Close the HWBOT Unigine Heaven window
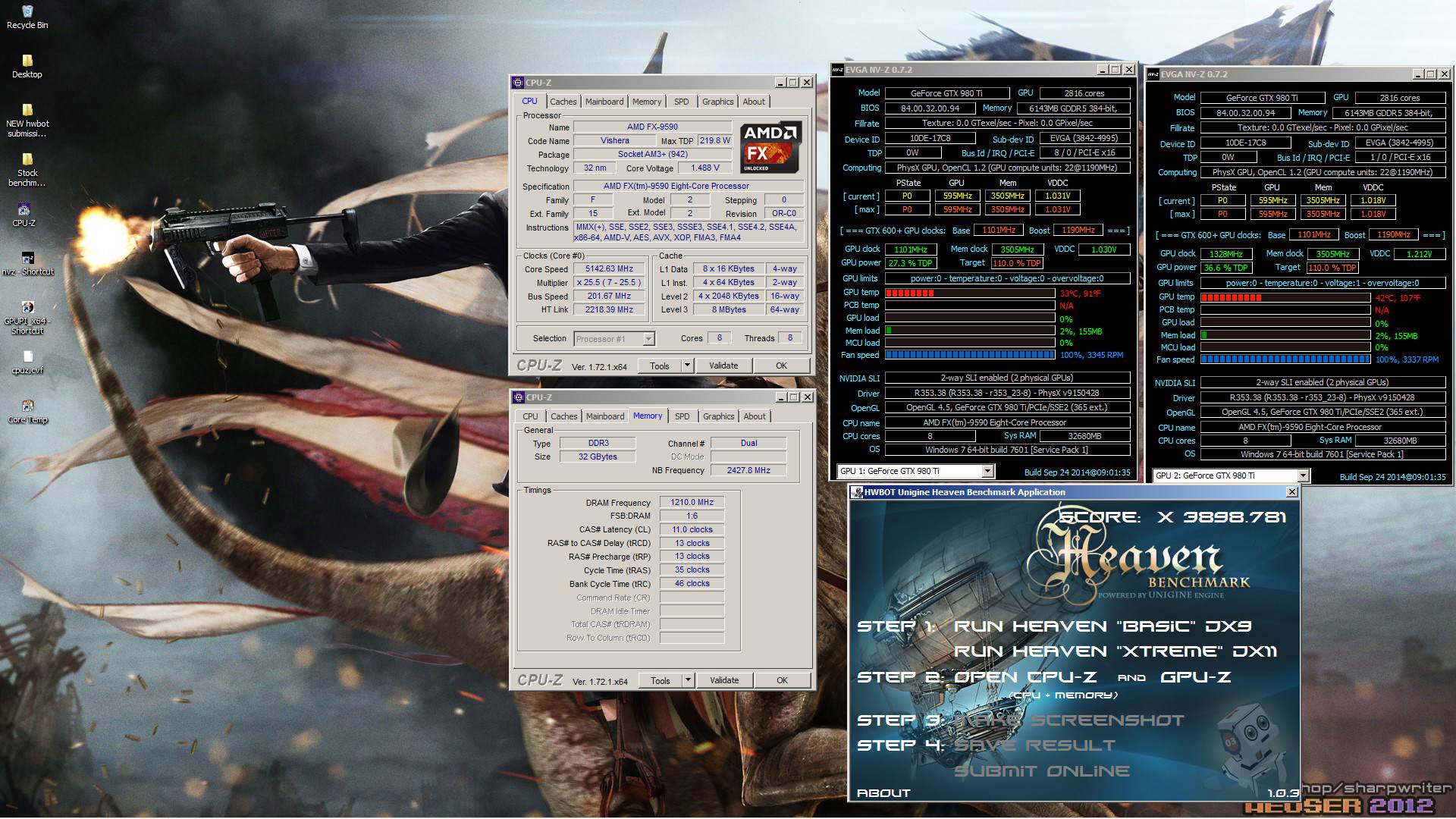This screenshot has width=1456, height=819. pos(1292,492)
